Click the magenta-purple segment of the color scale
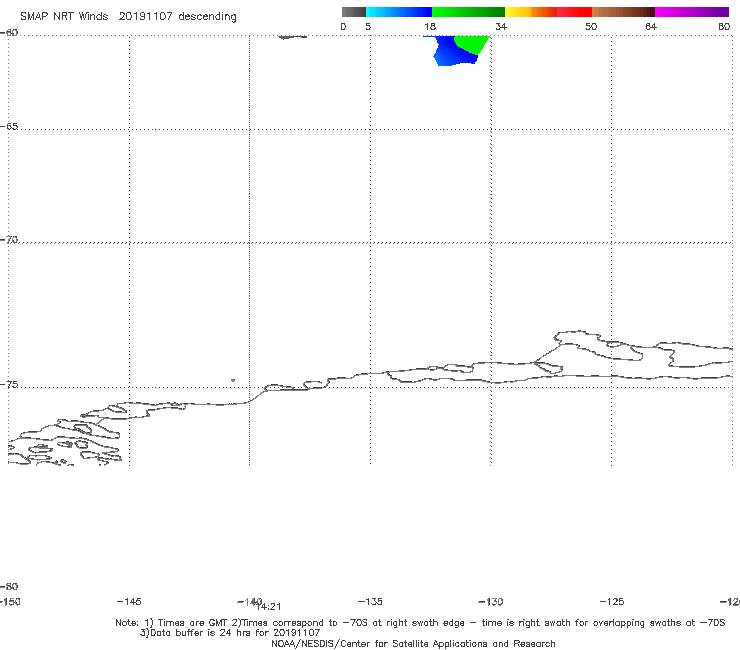 [692, 12]
